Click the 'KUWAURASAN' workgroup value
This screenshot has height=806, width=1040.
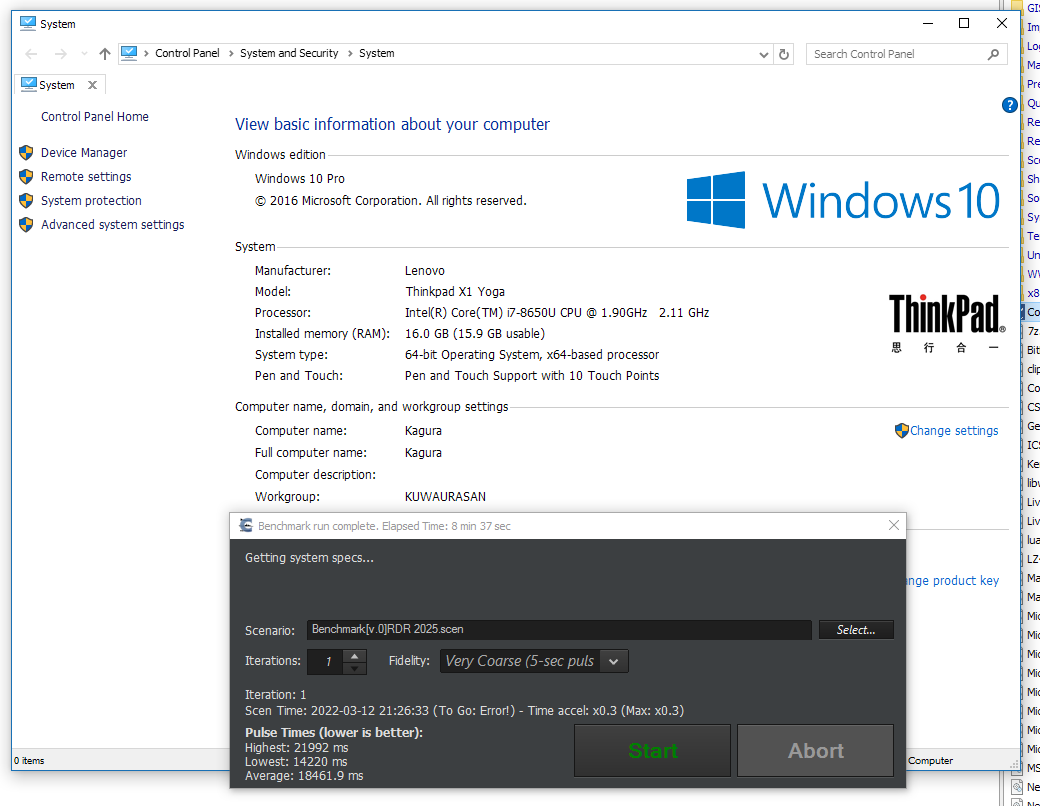click(x=445, y=496)
